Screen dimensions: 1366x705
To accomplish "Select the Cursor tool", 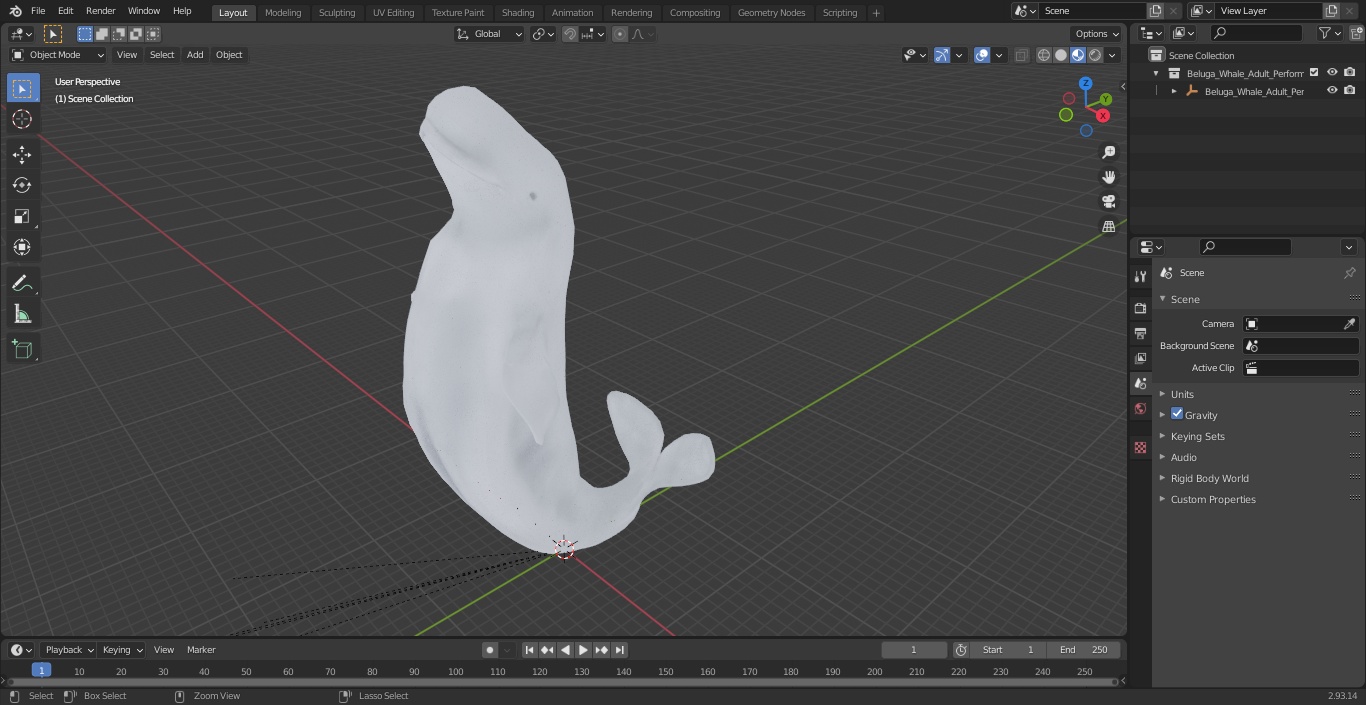I will (x=22, y=119).
